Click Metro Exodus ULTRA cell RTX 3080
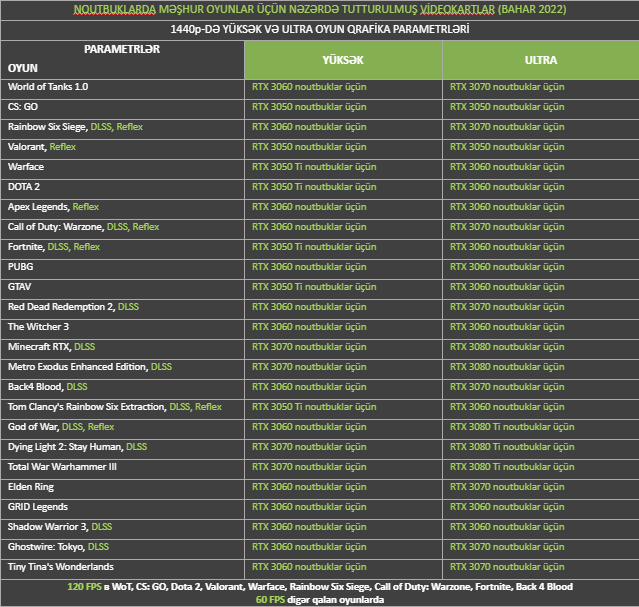This screenshot has height=607, width=639. (x=541, y=369)
